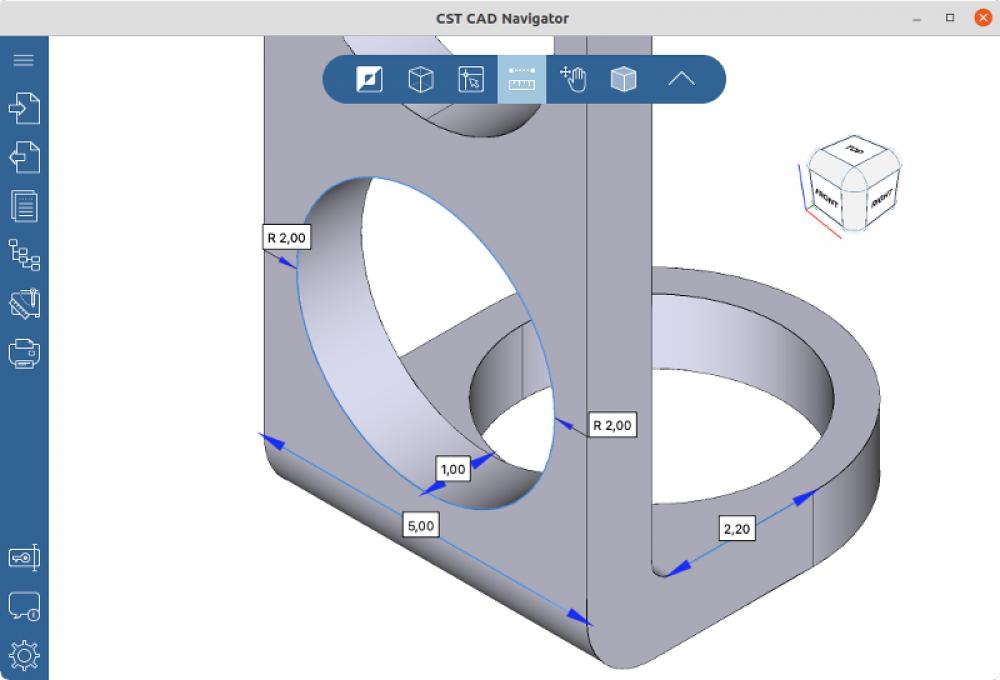1000x680 pixels.
Task: Click the document list icon in the sidebar
Action: 24,206
